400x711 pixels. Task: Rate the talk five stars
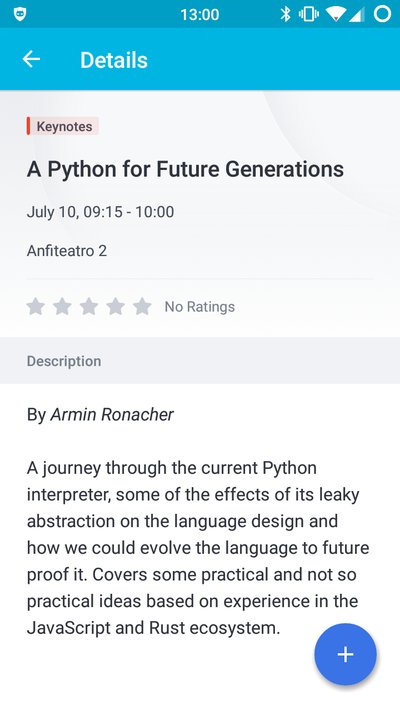pos(142,307)
